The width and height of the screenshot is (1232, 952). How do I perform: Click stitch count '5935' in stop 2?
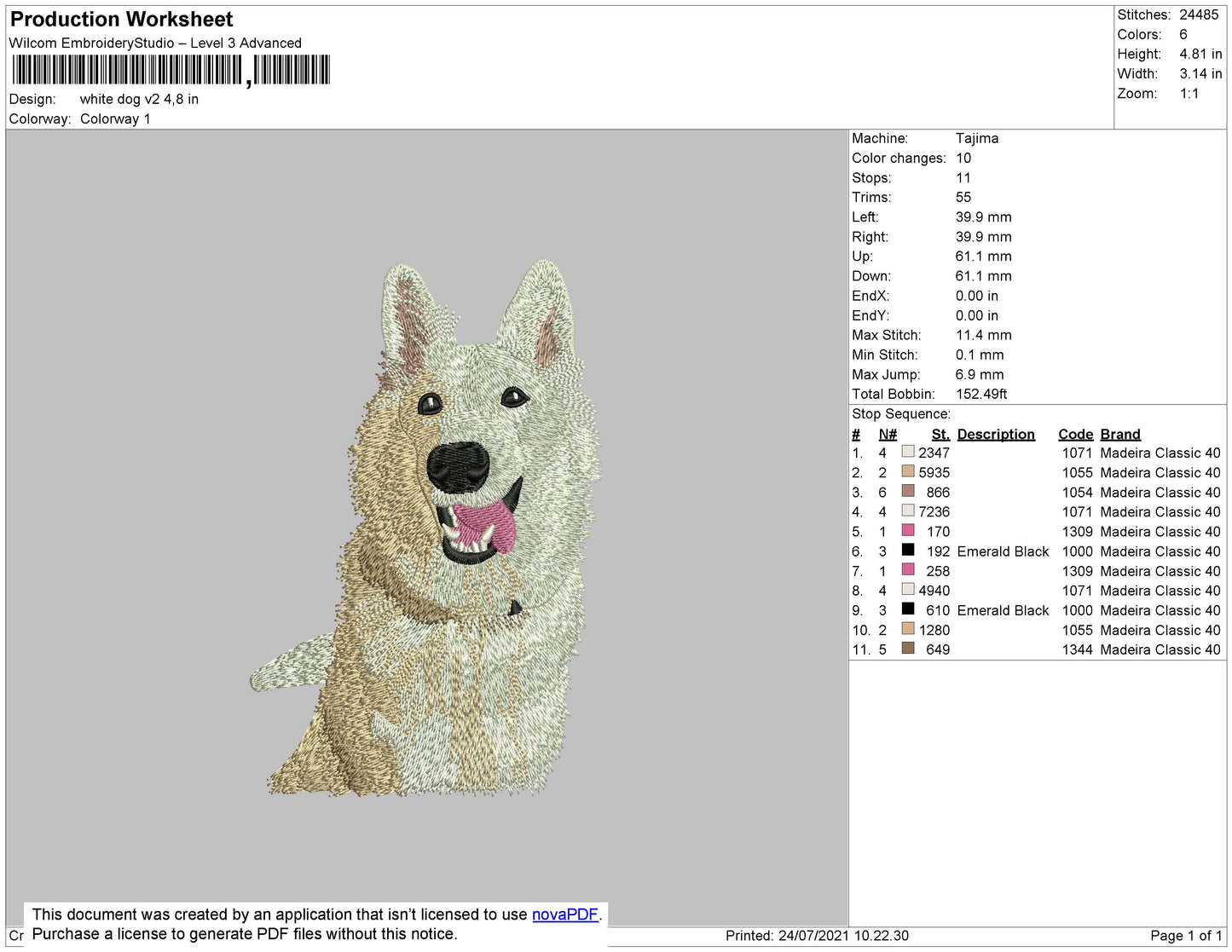[x=934, y=472]
